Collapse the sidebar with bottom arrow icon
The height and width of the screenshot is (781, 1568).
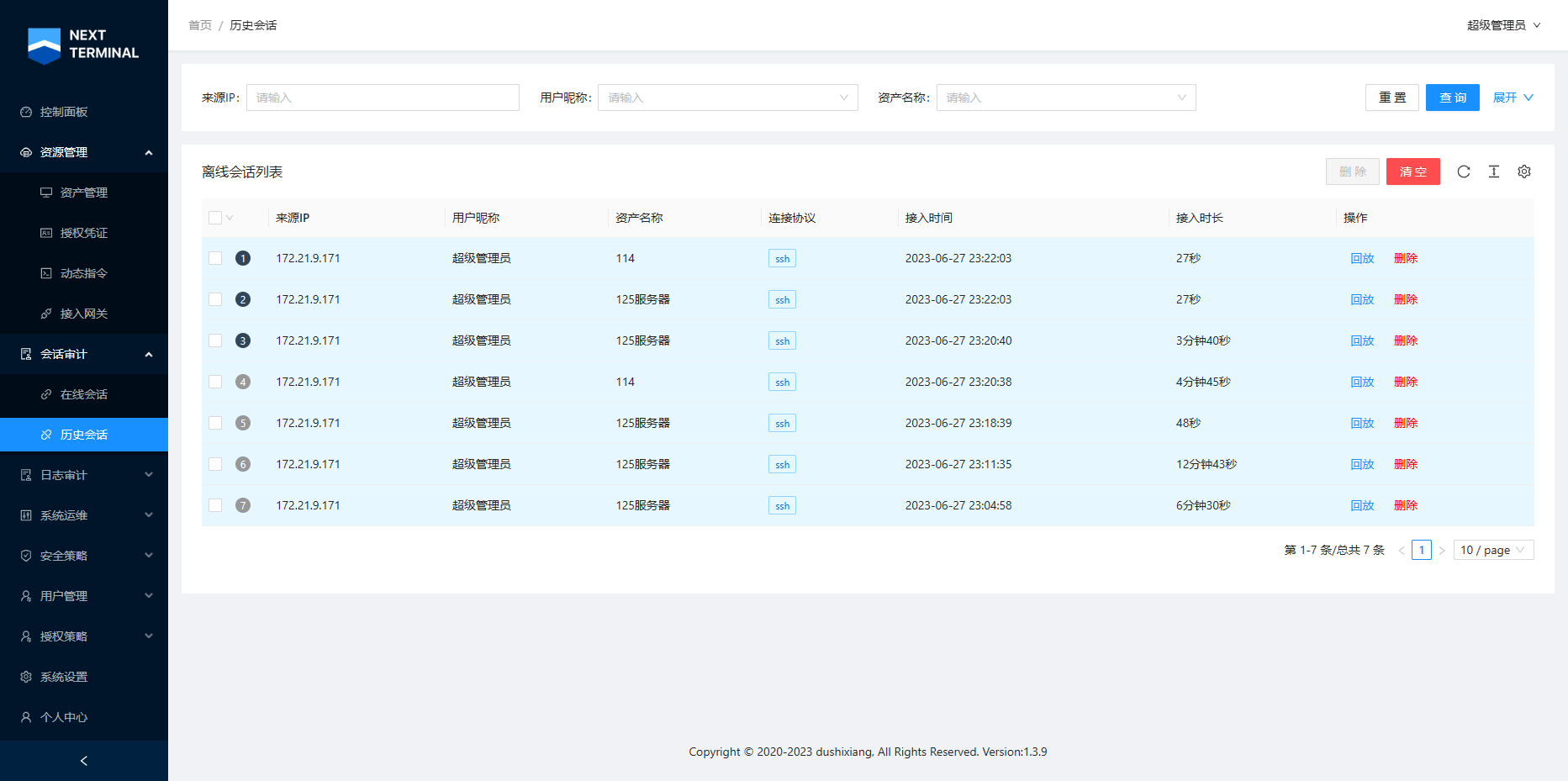tap(84, 761)
